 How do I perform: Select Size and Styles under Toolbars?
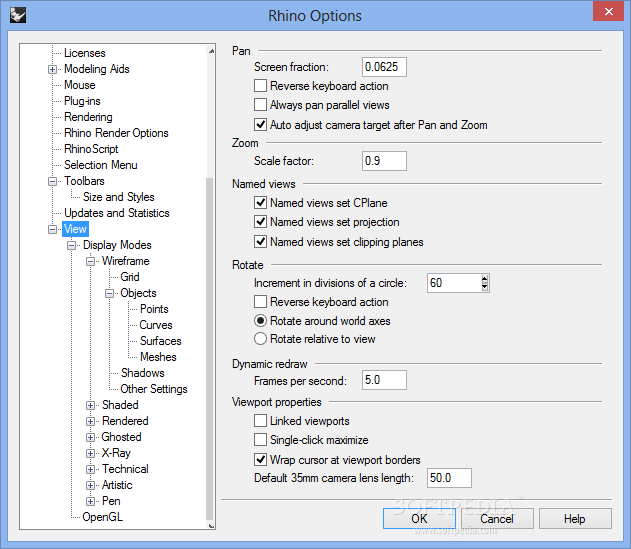[119, 197]
